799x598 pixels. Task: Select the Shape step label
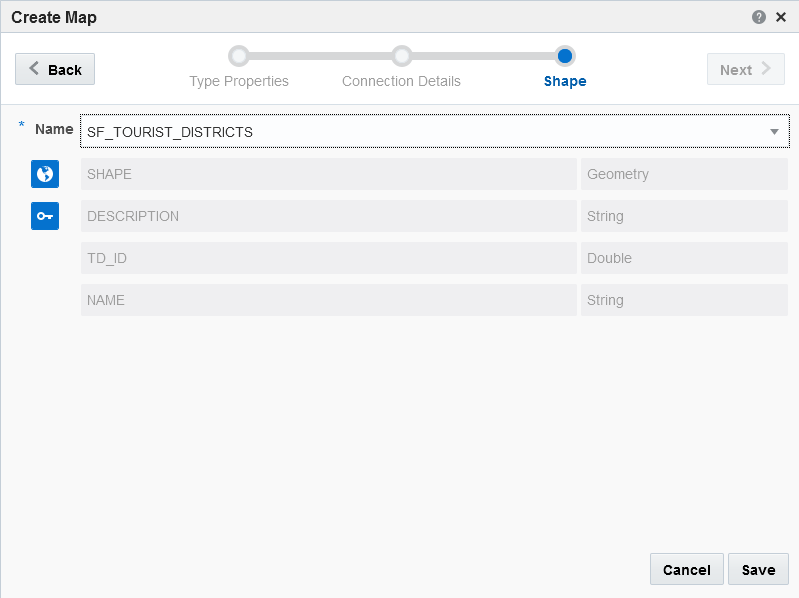[x=565, y=81]
